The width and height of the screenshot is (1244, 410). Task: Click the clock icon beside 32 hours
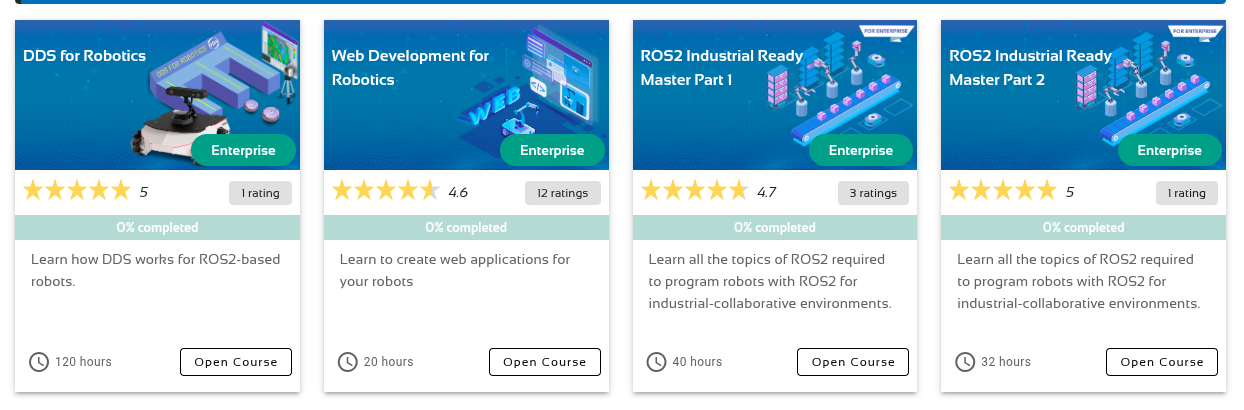tap(965, 362)
